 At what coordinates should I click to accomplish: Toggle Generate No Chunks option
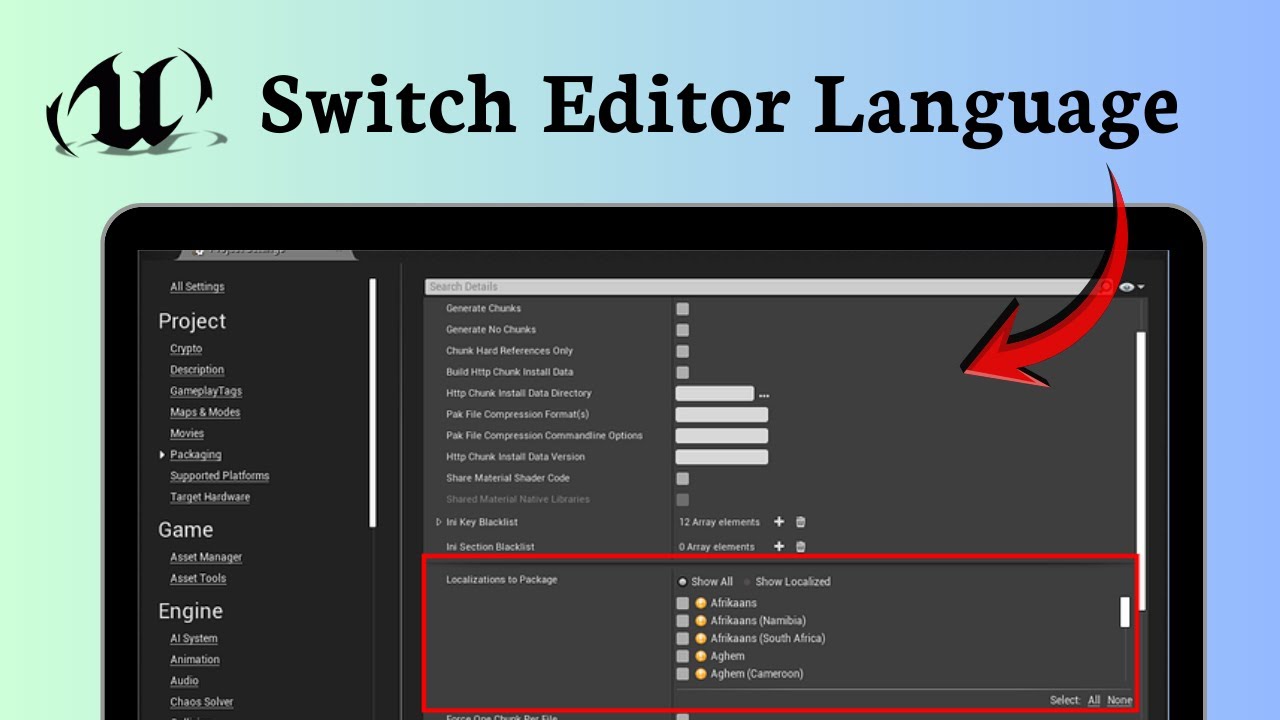pyautogui.click(x=682, y=330)
